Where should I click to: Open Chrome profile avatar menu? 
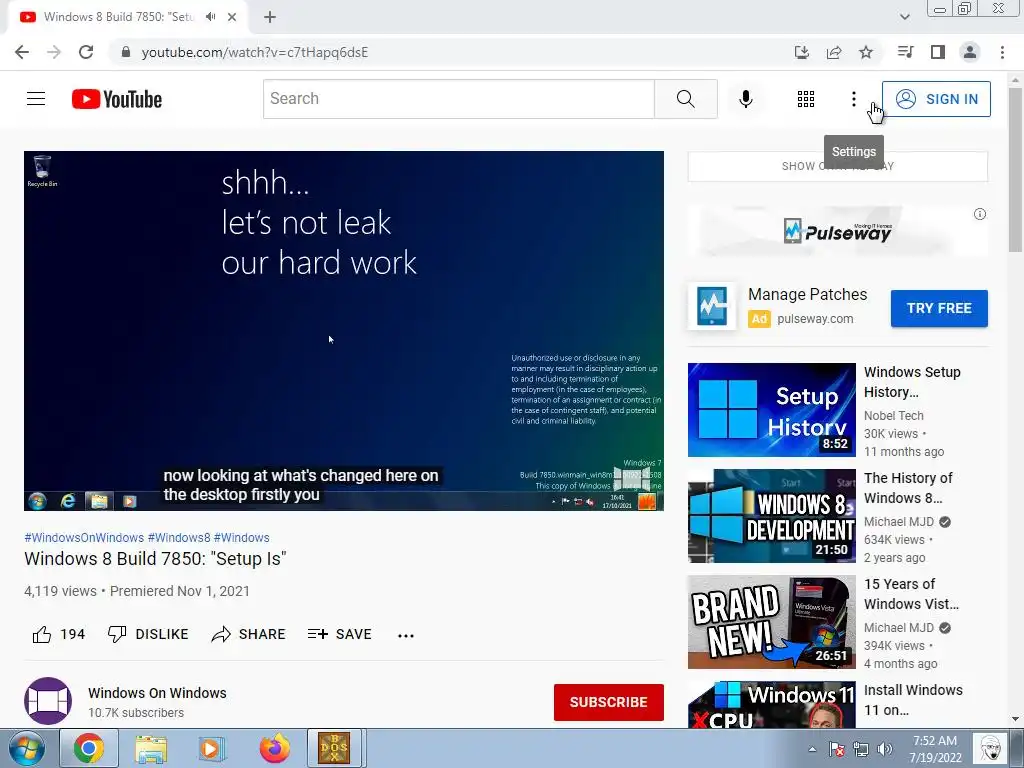tap(970, 52)
